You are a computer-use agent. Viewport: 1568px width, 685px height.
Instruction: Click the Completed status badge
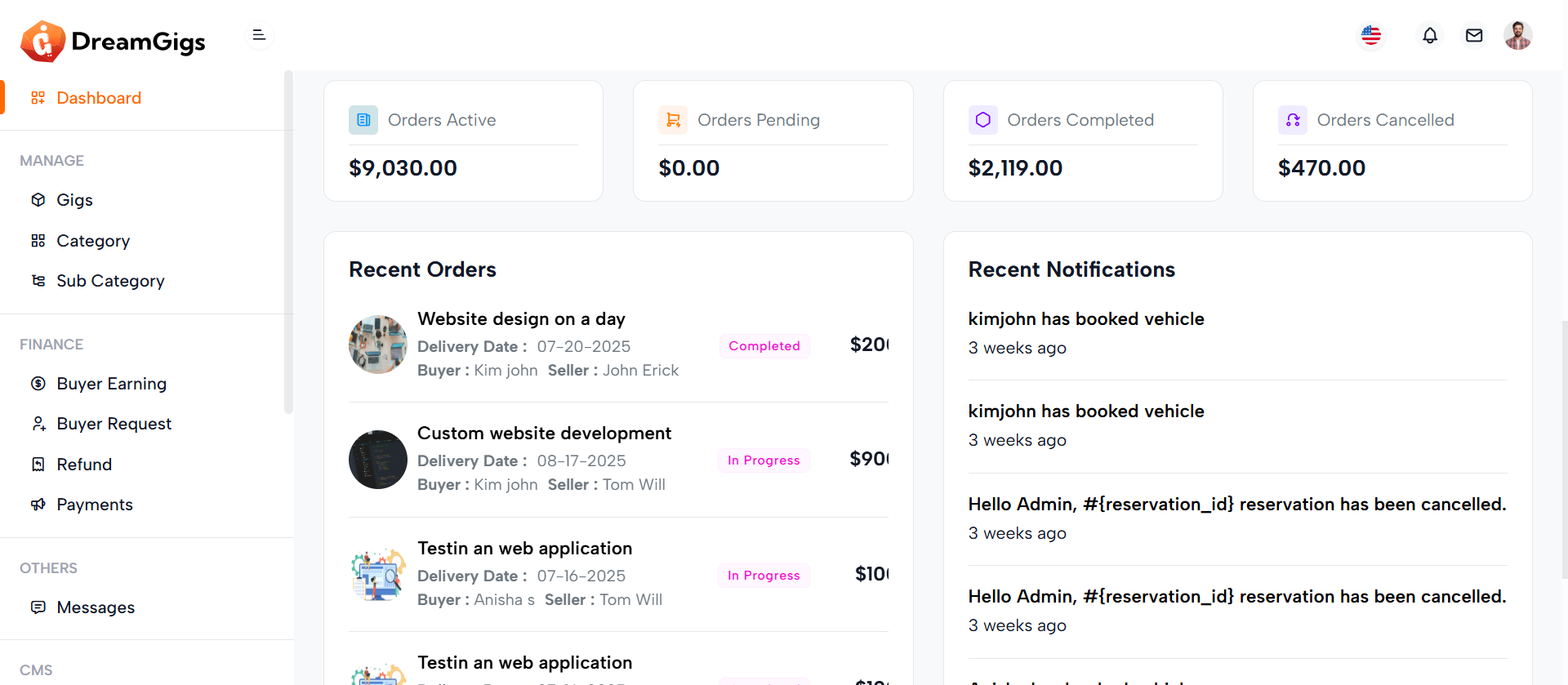click(764, 346)
